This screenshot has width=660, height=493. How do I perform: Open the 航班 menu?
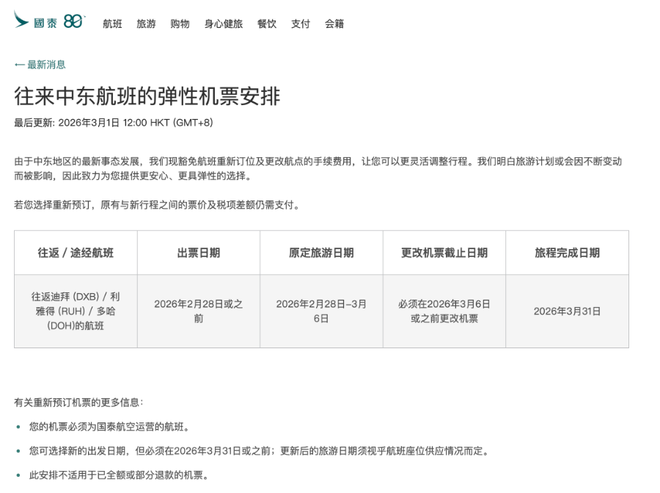[x=112, y=22]
